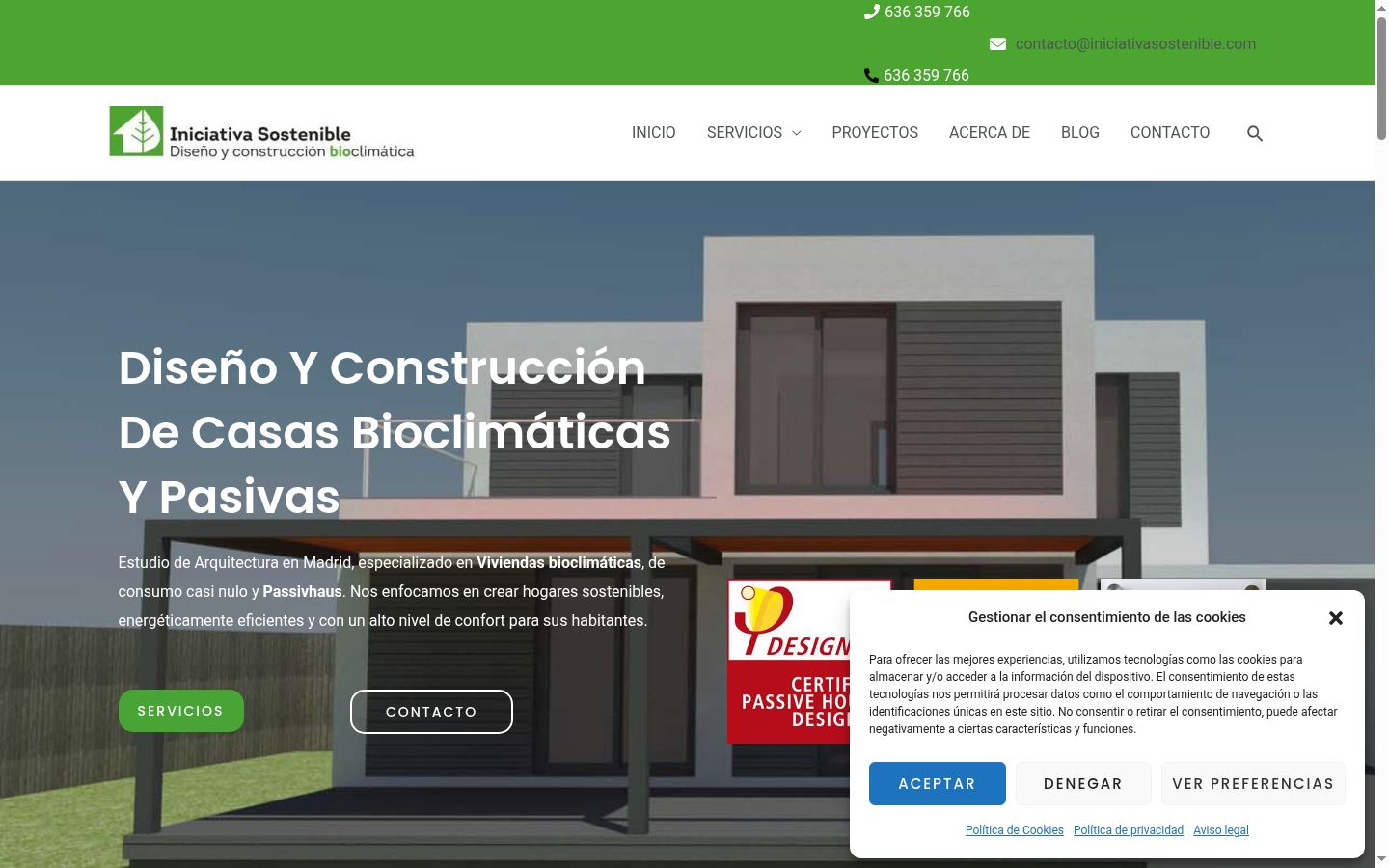Open the Acerca De menu item

pos(990,133)
